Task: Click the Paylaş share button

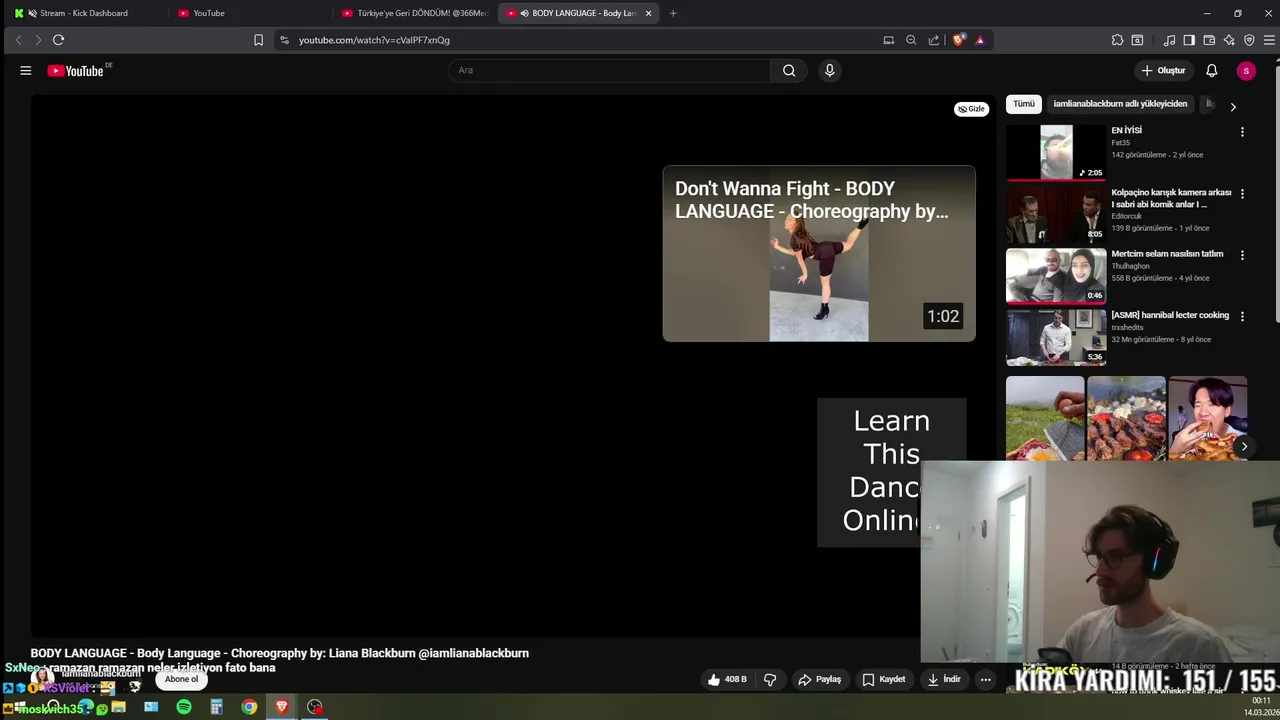Action: (819, 680)
